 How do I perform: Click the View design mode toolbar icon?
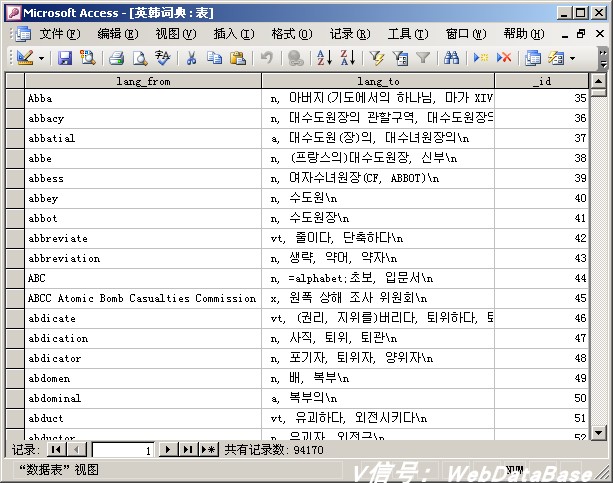tap(24, 58)
